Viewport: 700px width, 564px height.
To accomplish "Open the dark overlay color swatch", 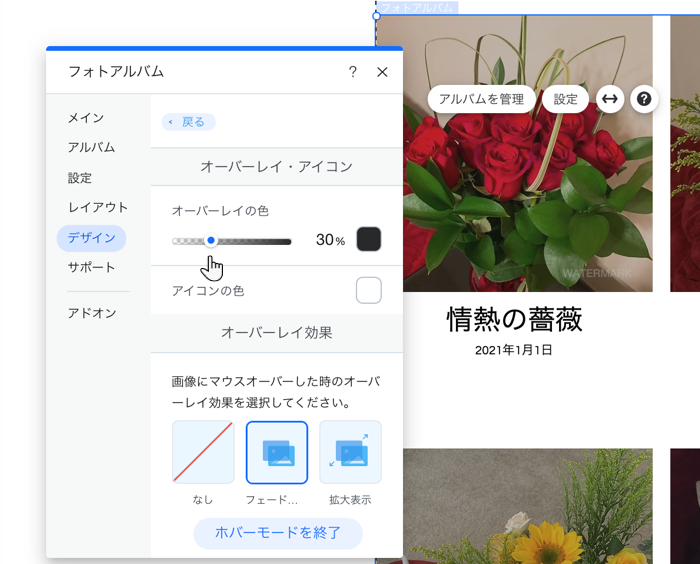I will (369, 239).
